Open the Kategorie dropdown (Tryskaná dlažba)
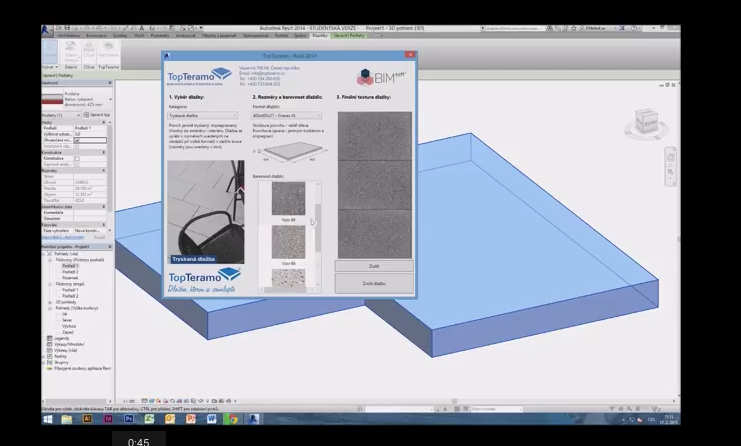The width and height of the screenshot is (741, 446). pyautogui.click(x=203, y=115)
